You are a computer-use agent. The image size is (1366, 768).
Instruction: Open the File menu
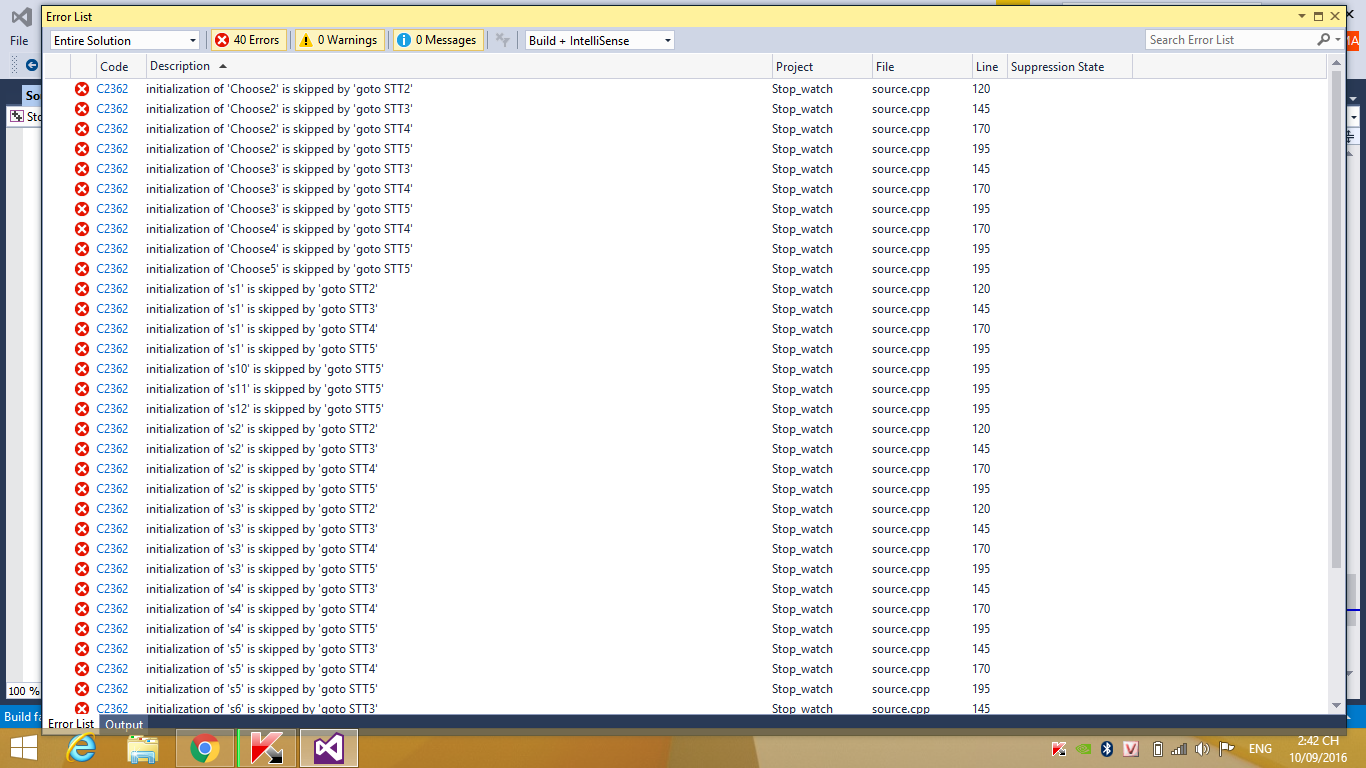coord(19,41)
